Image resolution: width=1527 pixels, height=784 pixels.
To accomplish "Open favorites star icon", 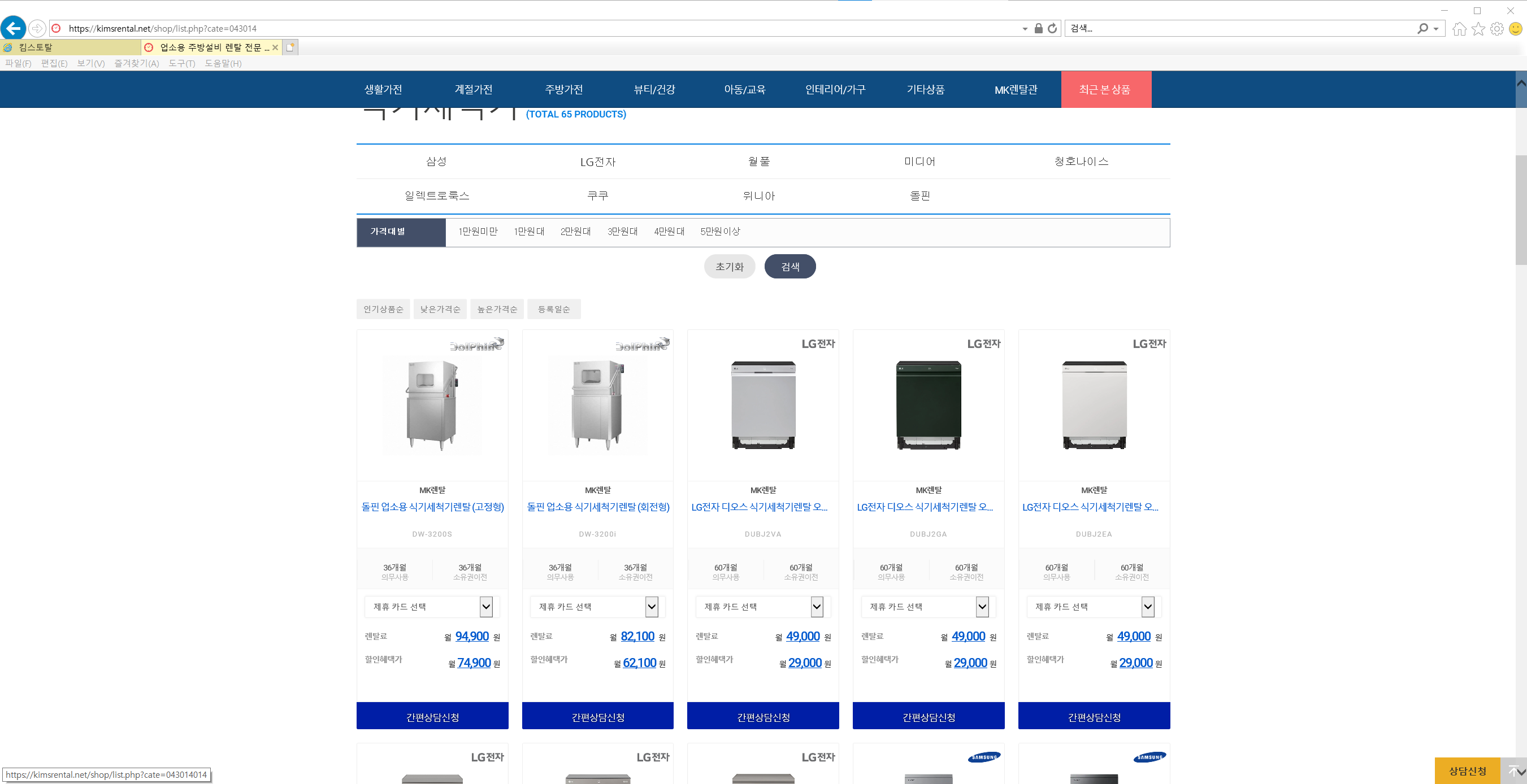I will 1478,28.
